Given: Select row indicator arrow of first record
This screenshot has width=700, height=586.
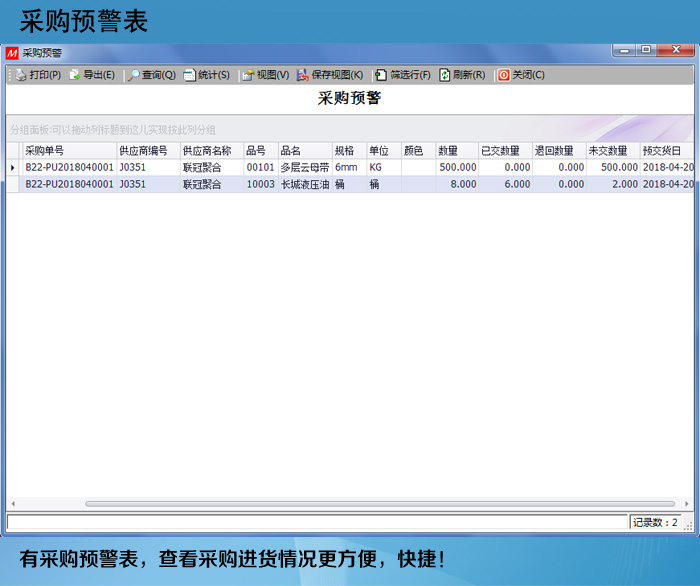Looking at the screenshot, I should [12, 168].
